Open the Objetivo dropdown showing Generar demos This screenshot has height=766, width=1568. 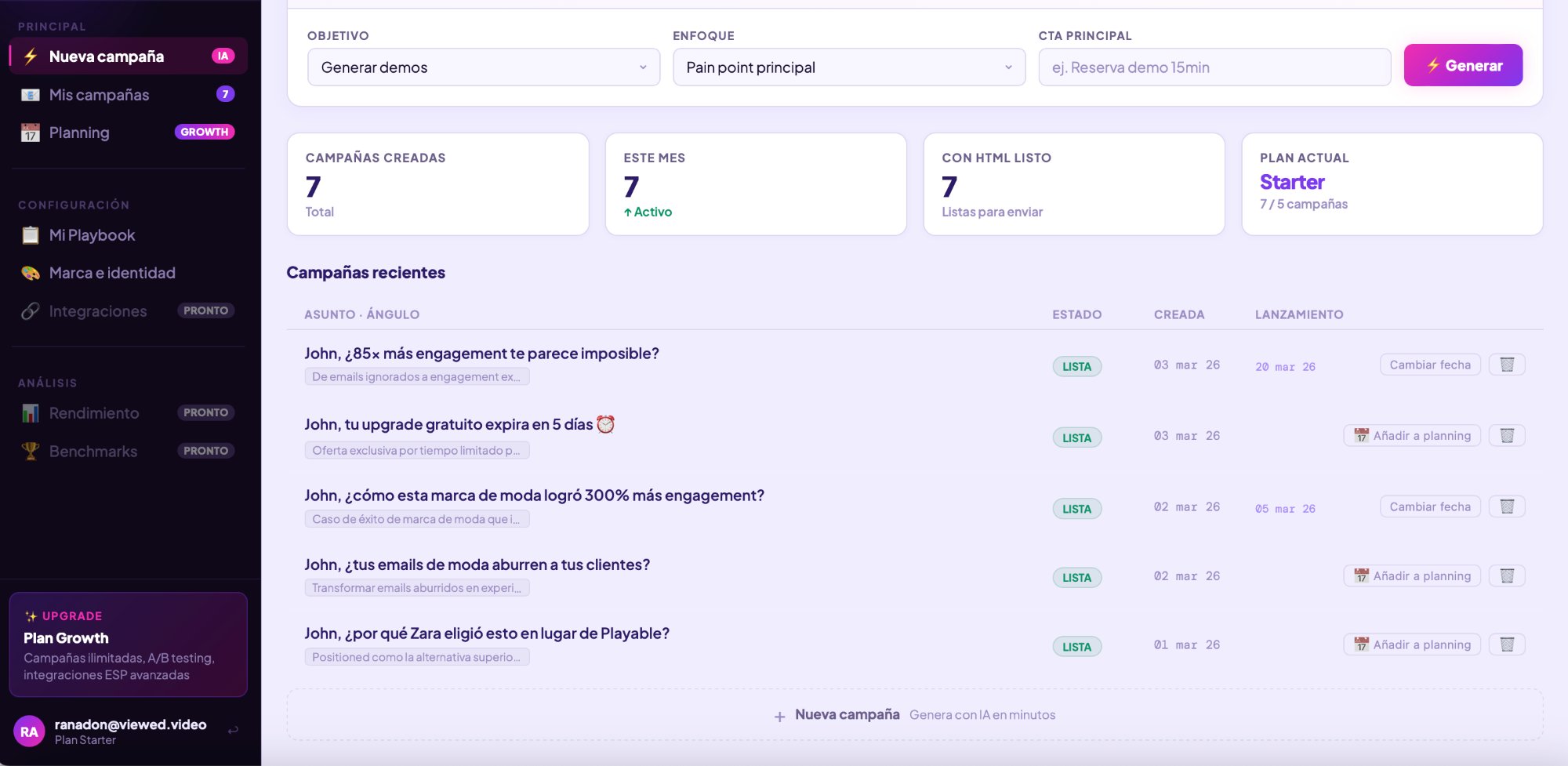coord(484,67)
